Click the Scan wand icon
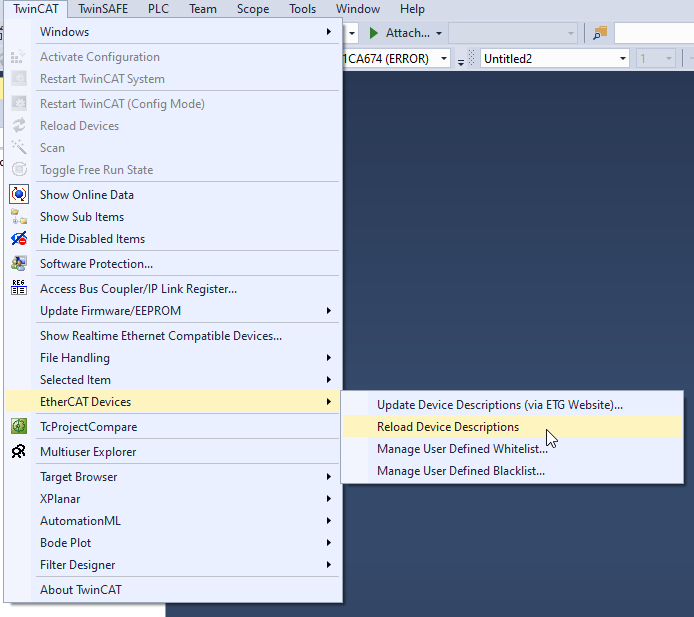Screen dimensions: 694x617 coord(19,147)
